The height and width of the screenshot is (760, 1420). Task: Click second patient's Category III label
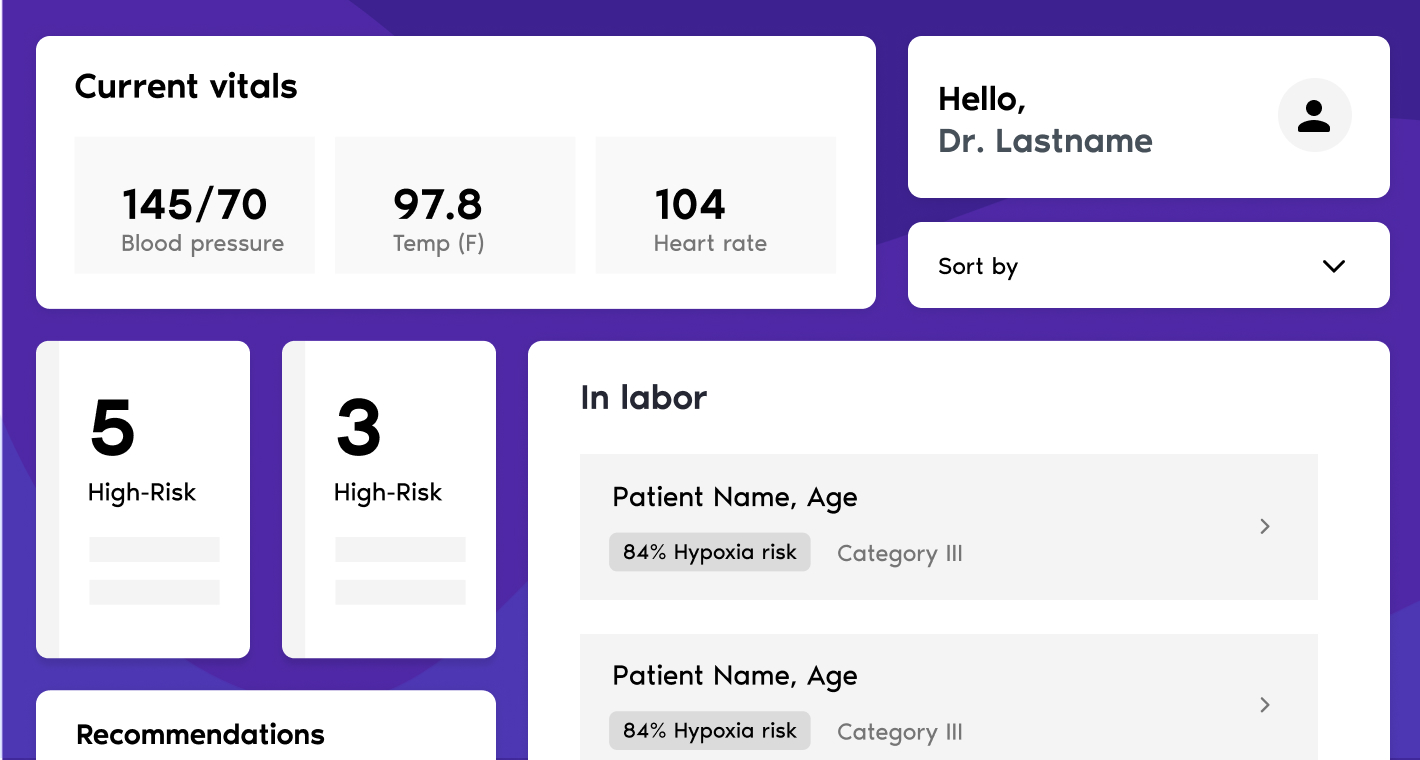click(x=899, y=732)
